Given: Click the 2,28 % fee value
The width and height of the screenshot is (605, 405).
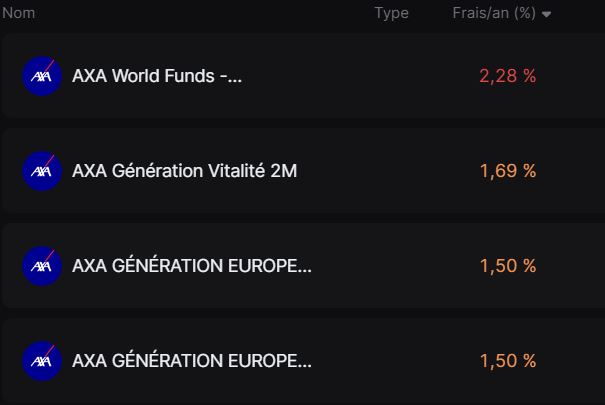Looking at the screenshot, I should click(508, 76).
